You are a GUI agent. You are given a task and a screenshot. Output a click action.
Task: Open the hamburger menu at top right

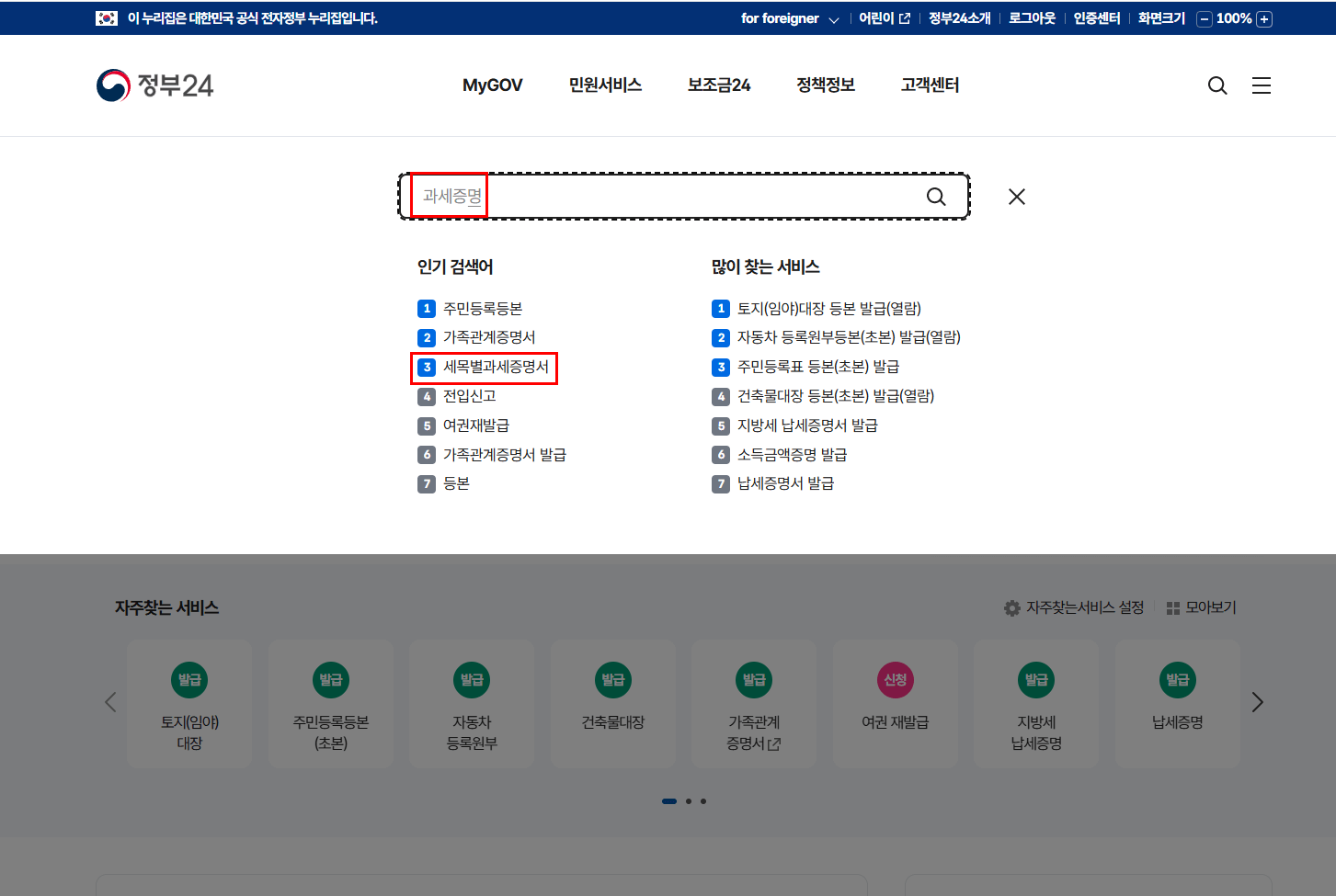click(x=1261, y=85)
